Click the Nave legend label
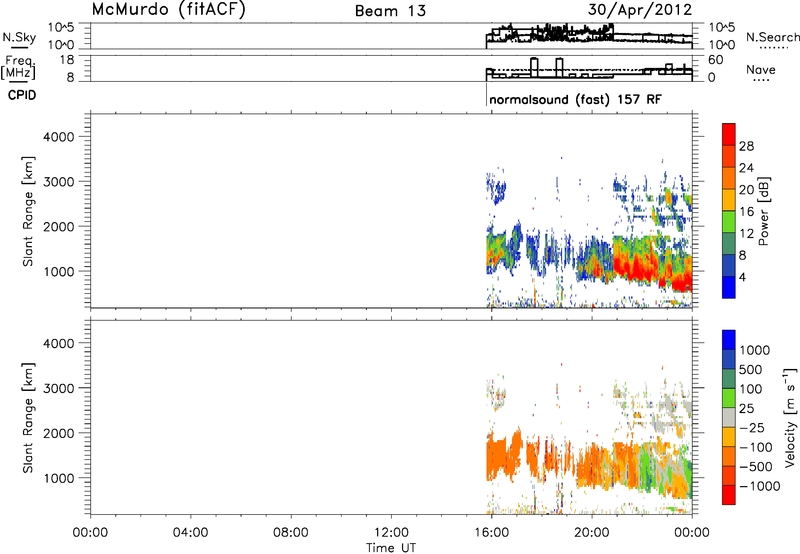Image resolution: width=800 pixels, height=554 pixels. click(761, 69)
